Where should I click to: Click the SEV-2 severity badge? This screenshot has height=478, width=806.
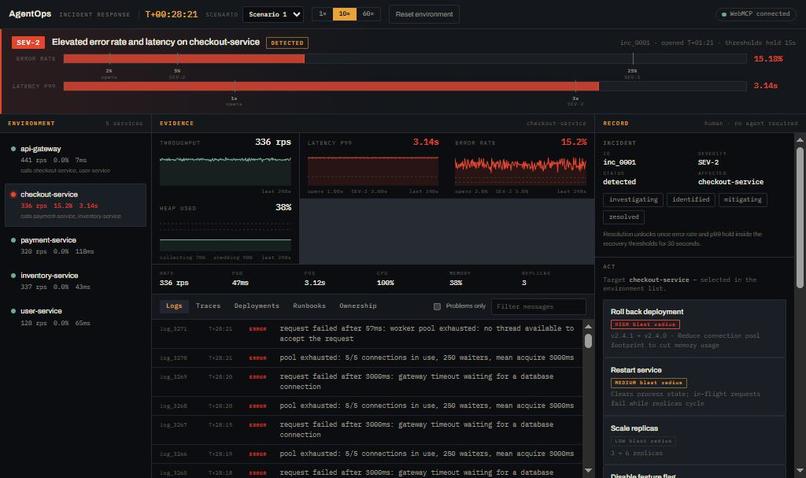[x=28, y=43]
